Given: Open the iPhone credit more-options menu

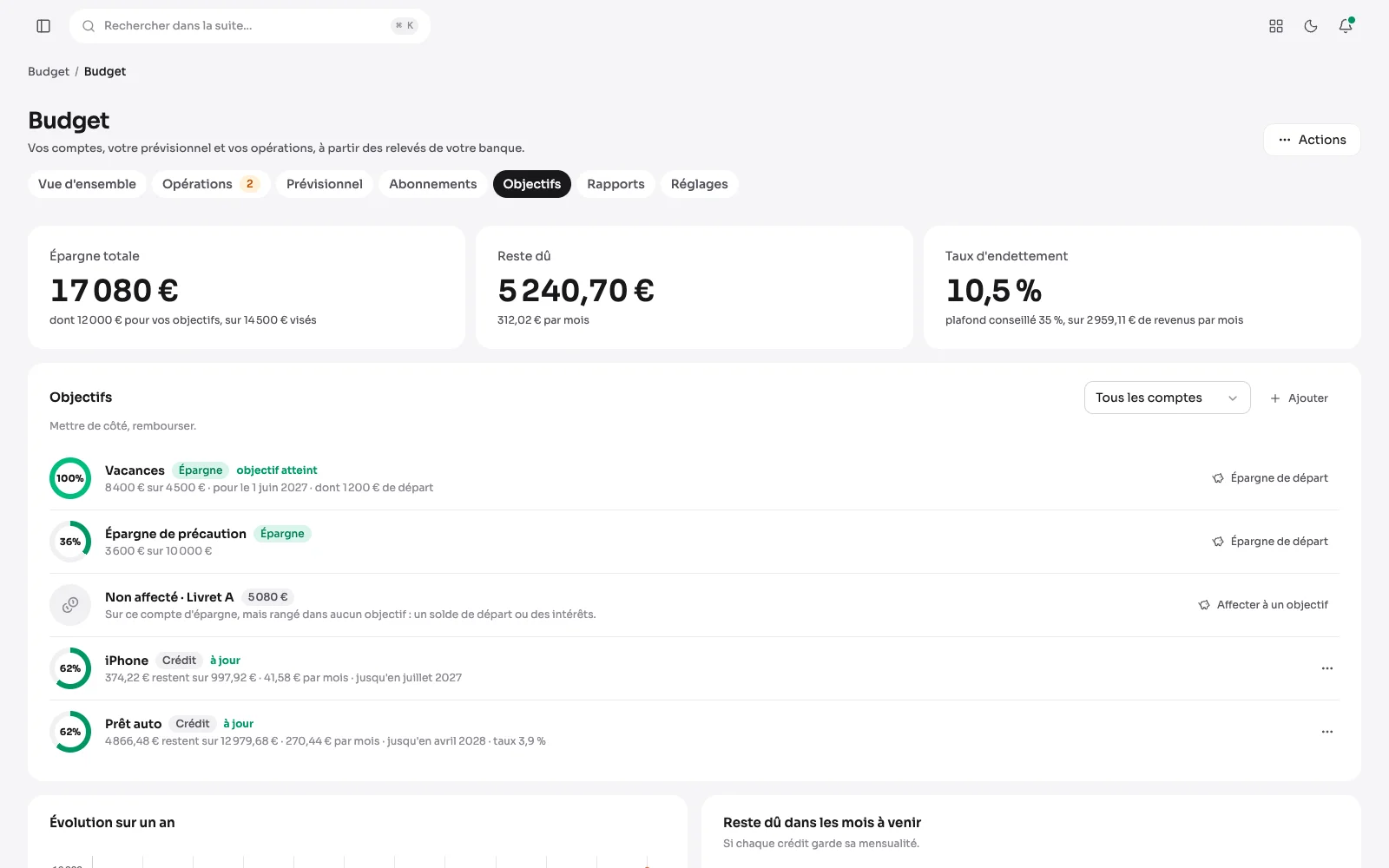Looking at the screenshot, I should click(1327, 668).
